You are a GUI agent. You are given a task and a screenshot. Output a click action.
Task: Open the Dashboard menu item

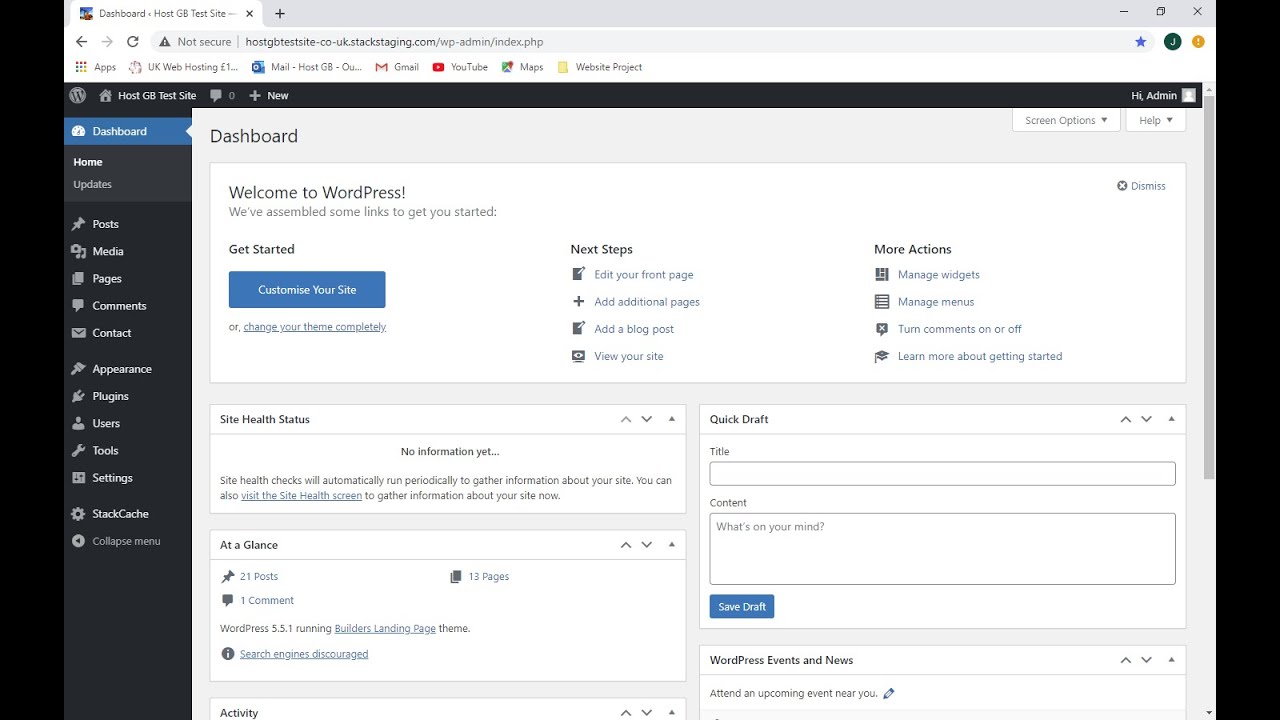pyautogui.click(x=128, y=131)
